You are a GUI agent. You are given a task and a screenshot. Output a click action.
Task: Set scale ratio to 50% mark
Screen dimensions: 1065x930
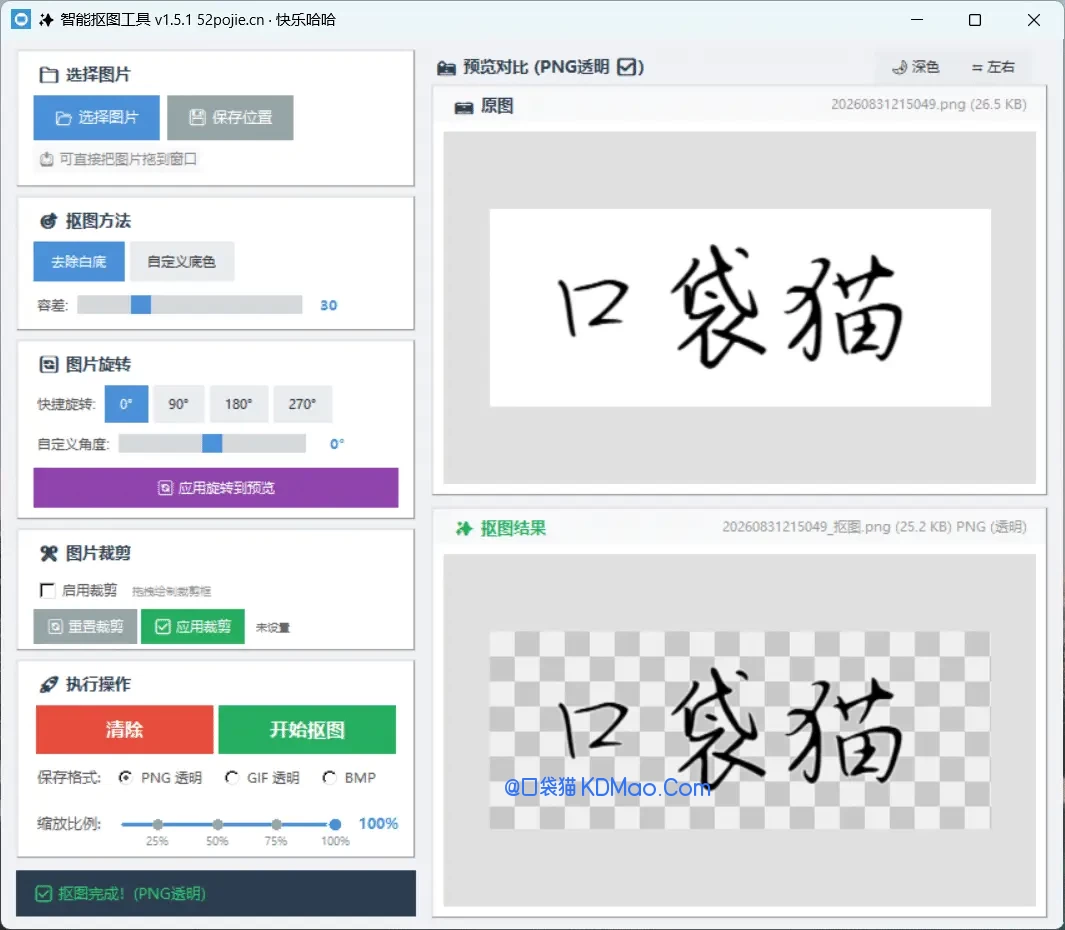click(217, 825)
